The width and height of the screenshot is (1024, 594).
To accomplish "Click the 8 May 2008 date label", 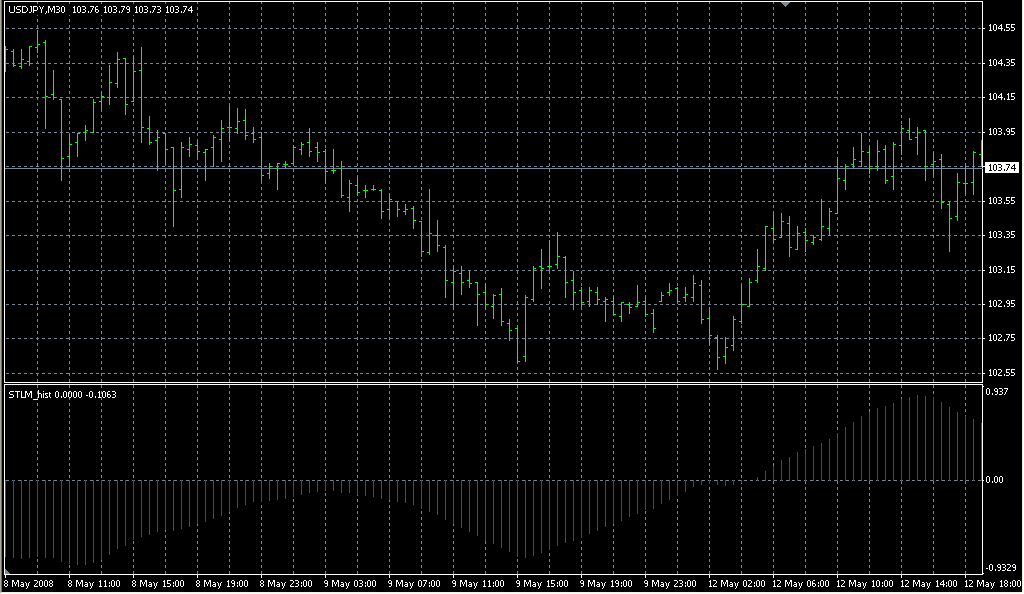I will [x=29, y=584].
